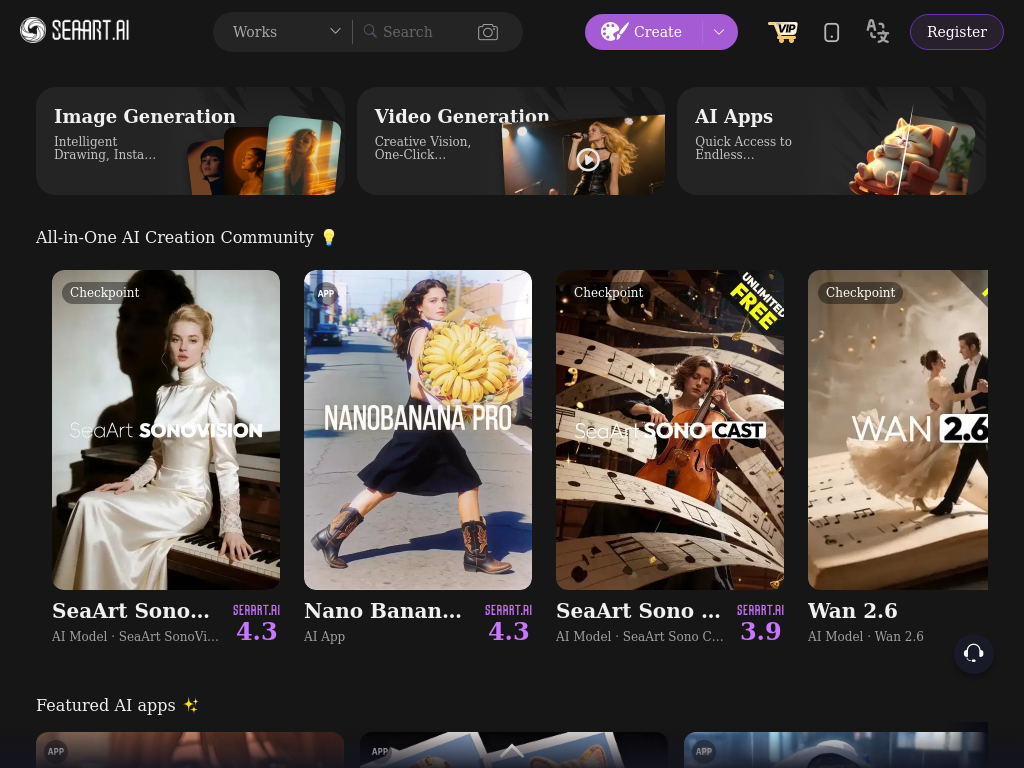Screen dimensions: 1024x768
Task: Open the VIP shopping cart icon
Action: click(782, 32)
